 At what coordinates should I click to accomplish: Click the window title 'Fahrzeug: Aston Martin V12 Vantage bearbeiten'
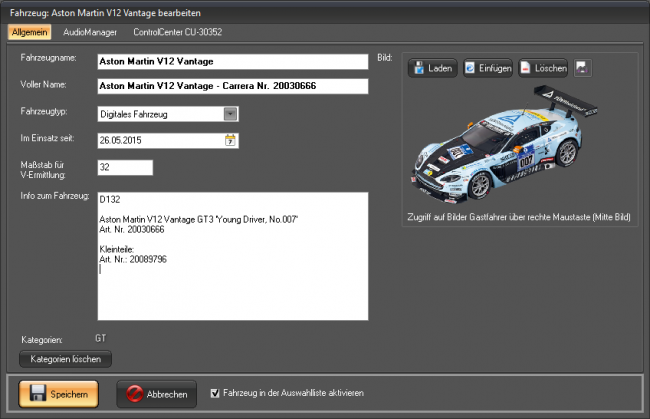coord(105,13)
